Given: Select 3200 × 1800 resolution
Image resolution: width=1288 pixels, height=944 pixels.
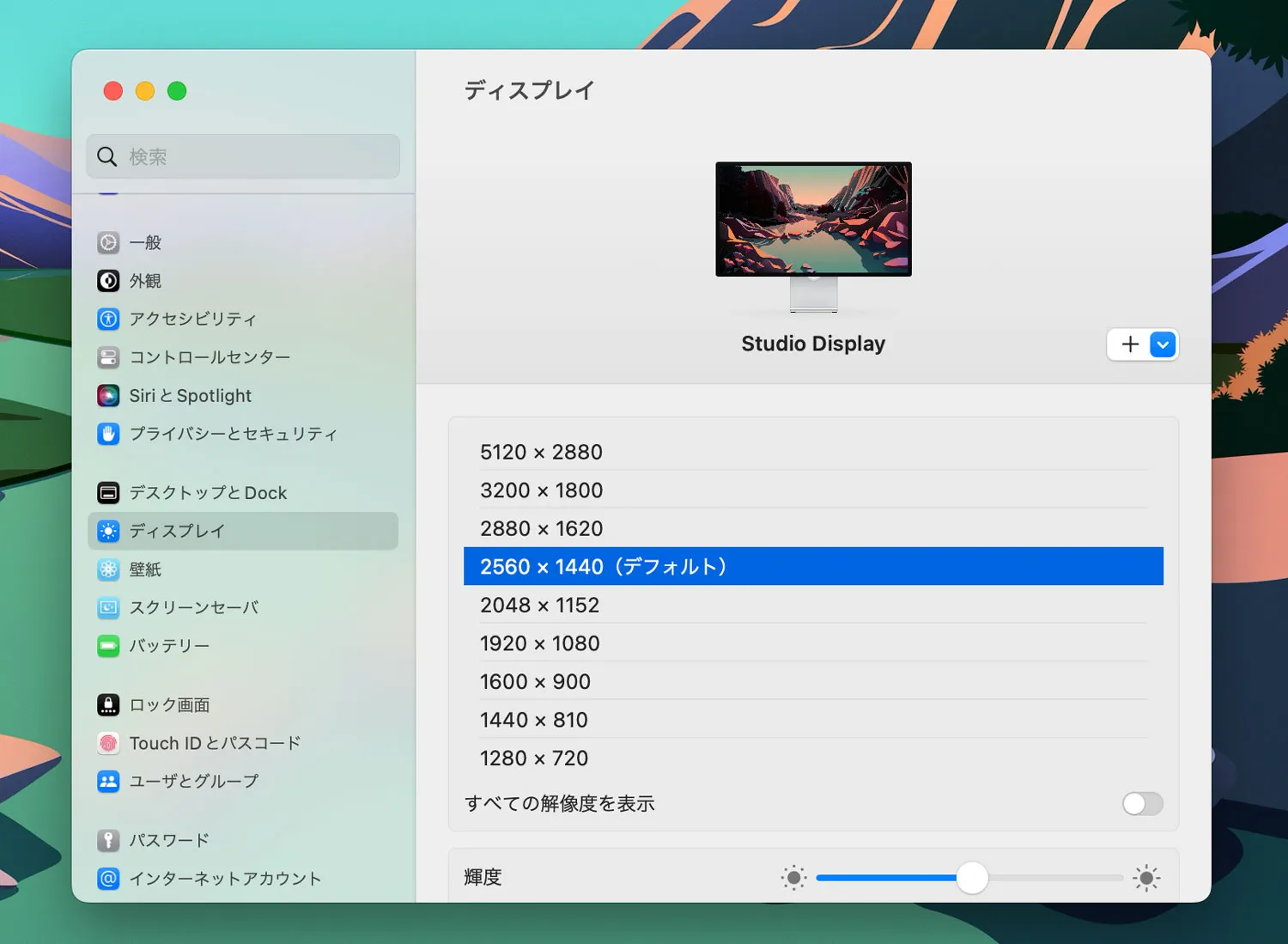Looking at the screenshot, I should tap(813, 490).
